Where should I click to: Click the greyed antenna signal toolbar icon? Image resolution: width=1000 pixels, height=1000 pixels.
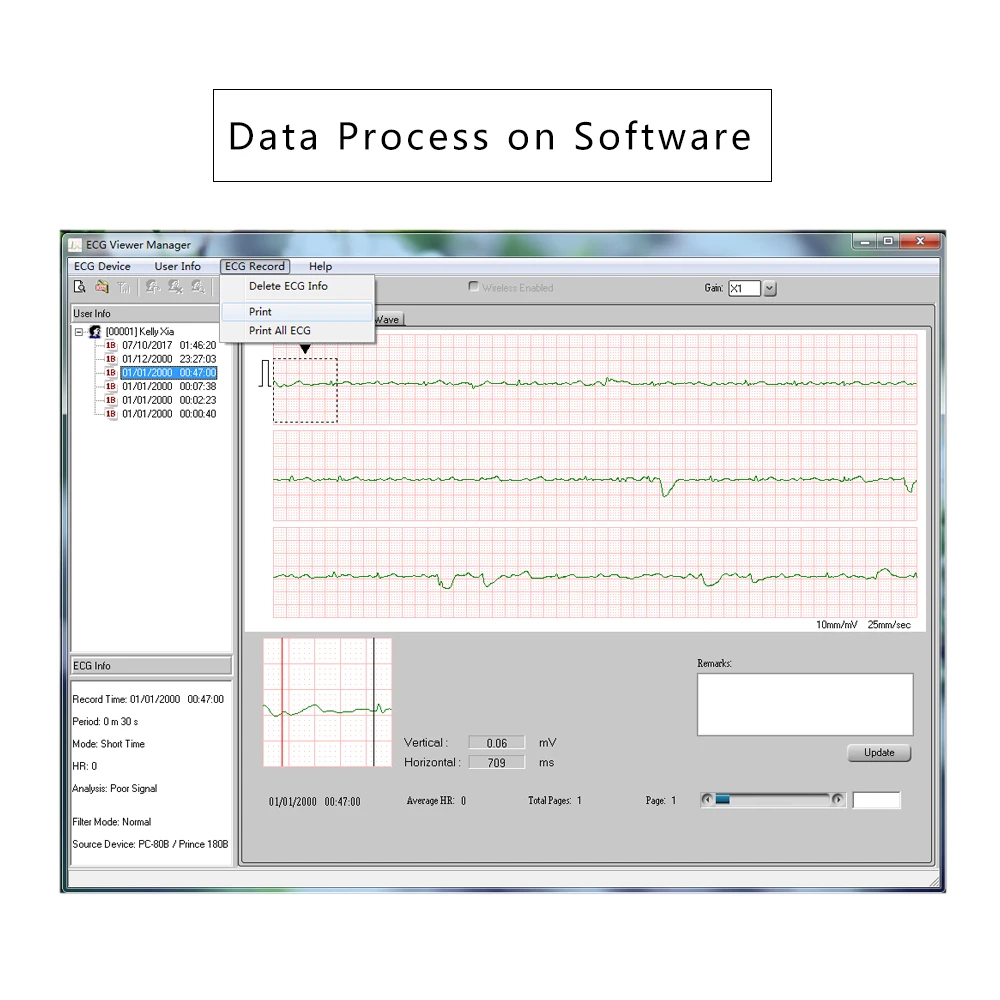click(x=124, y=288)
